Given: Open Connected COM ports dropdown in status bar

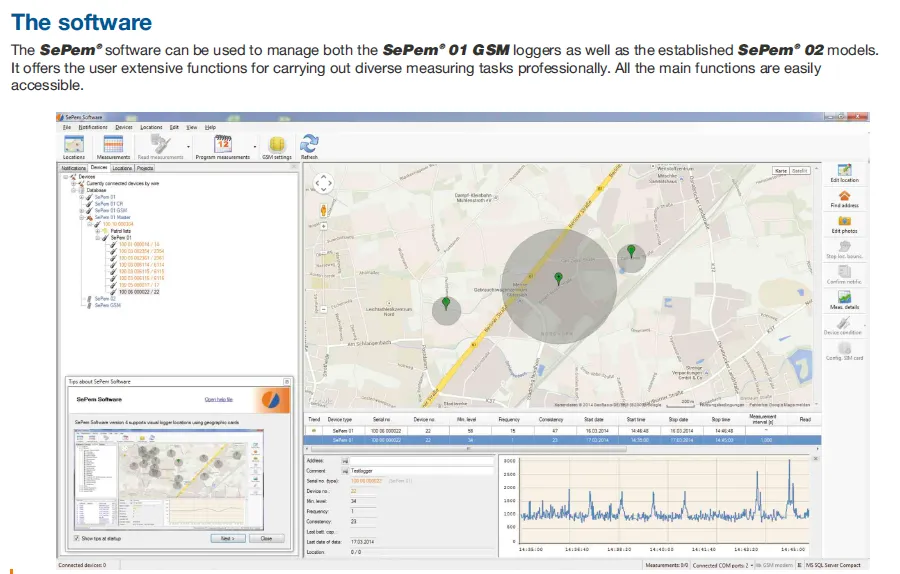Looking at the screenshot, I should pyautogui.click(x=752, y=565).
